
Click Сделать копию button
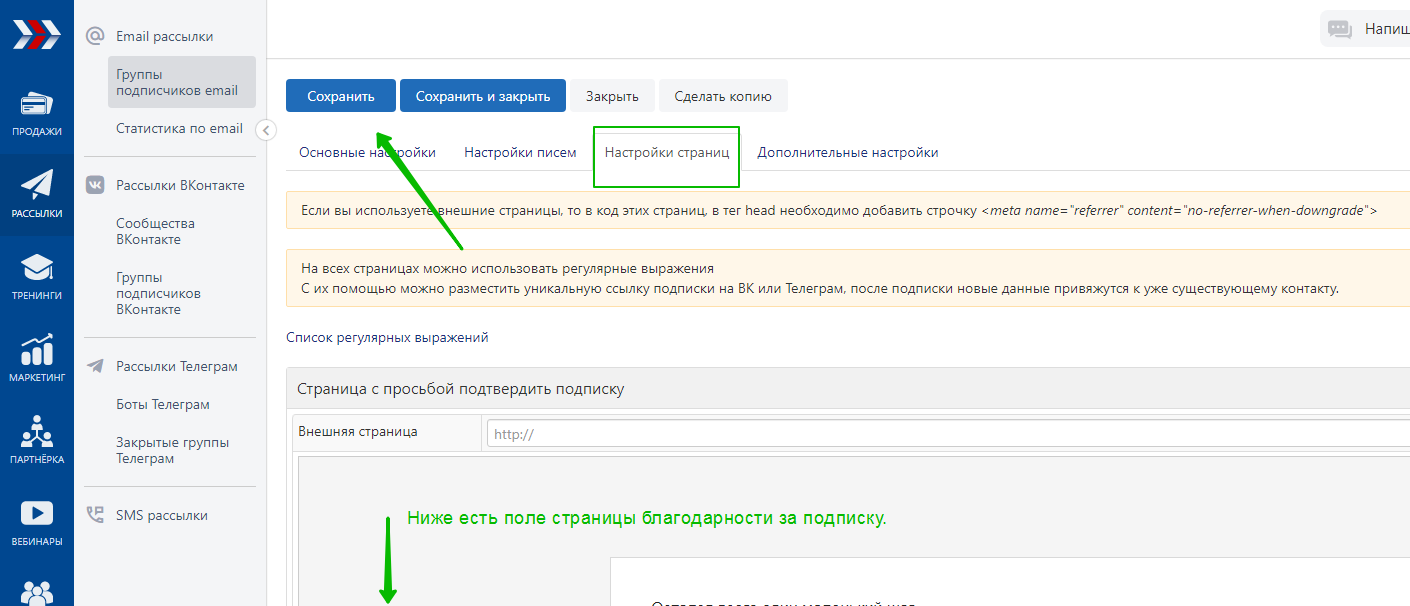coord(723,96)
